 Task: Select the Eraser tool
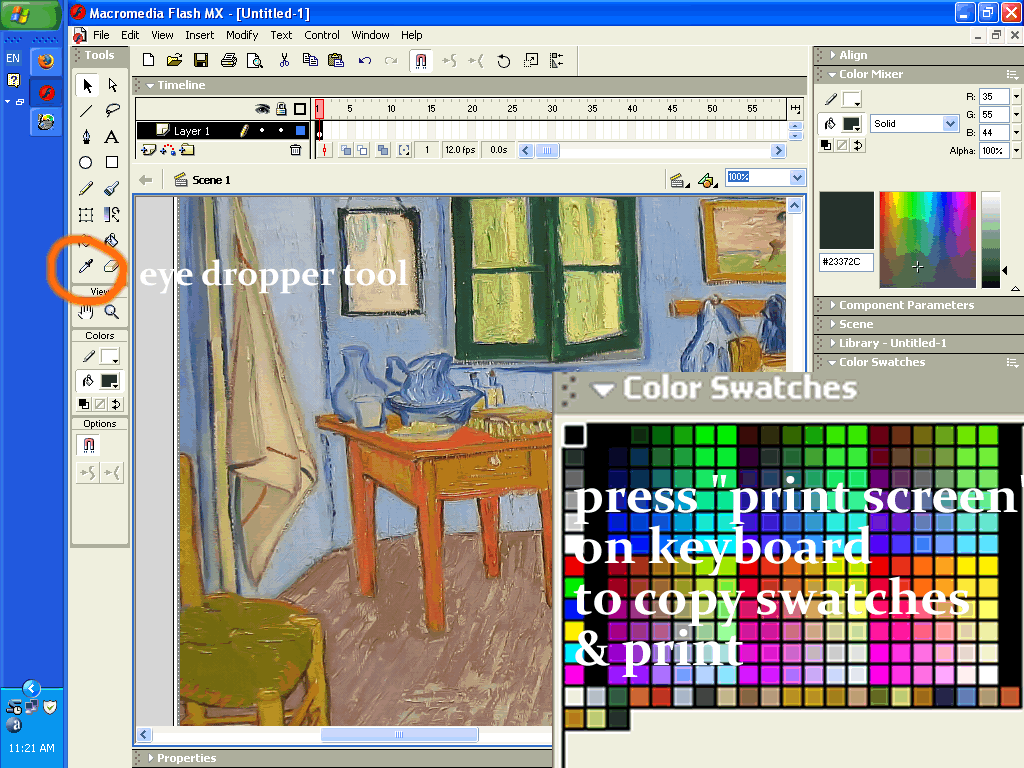tap(112, 266)
